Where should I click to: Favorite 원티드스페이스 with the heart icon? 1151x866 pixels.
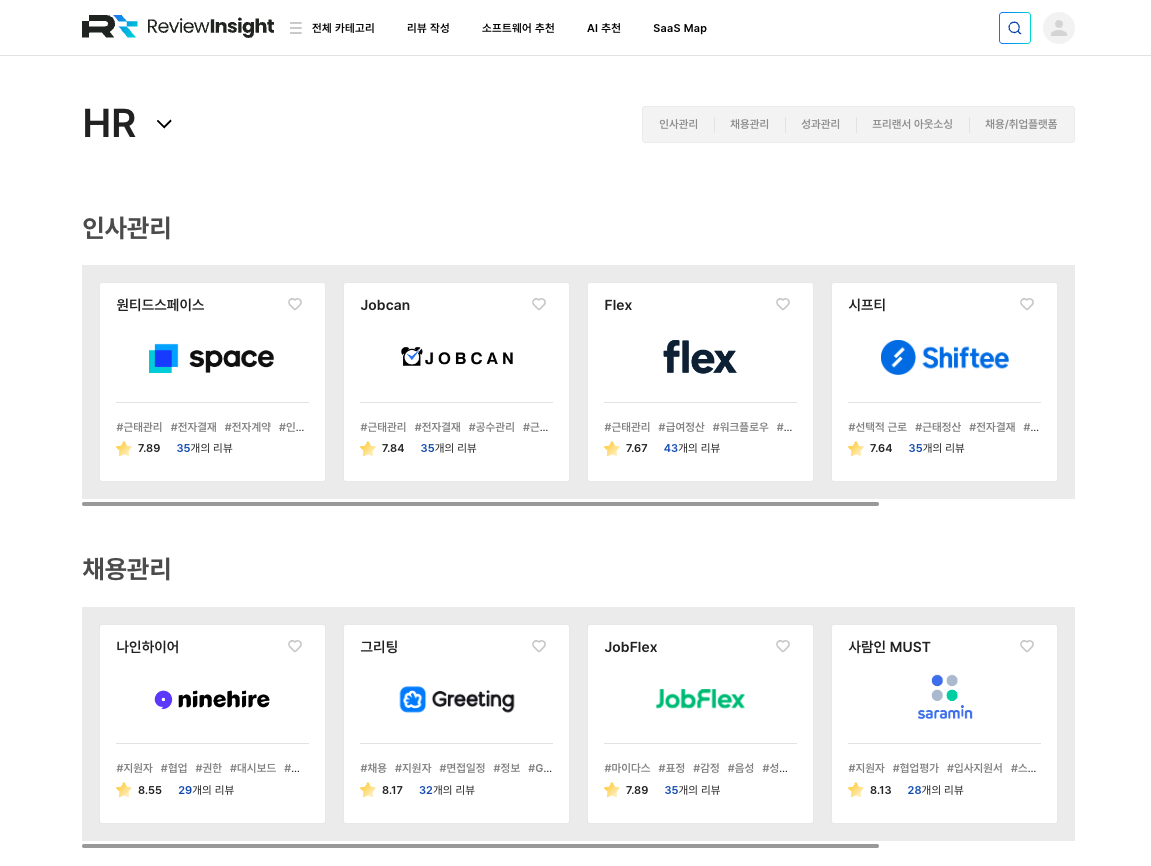[x=295, y=304]
